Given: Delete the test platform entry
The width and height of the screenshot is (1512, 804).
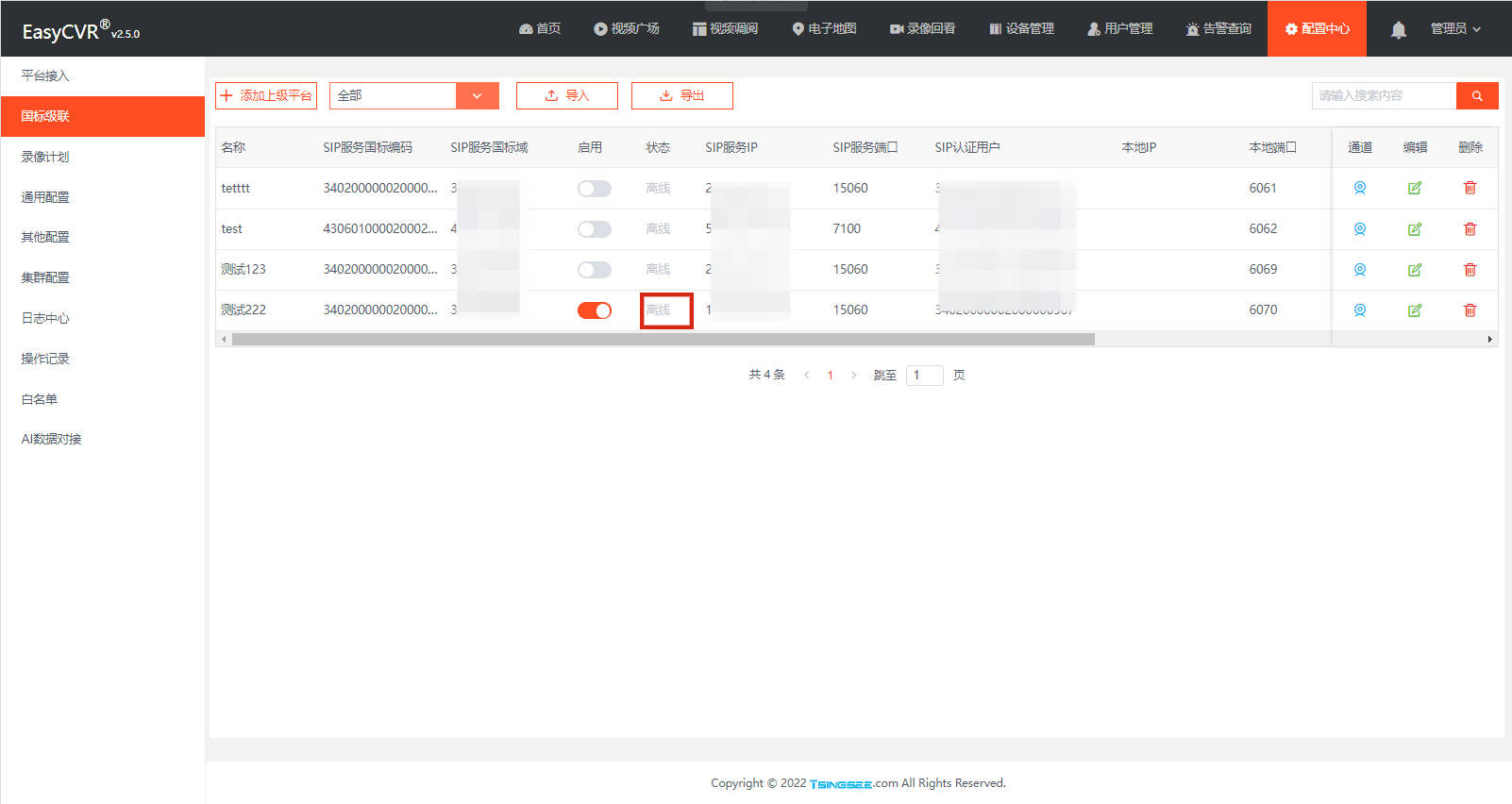Looking at the screenshot, I should (x=1470, y=228).
